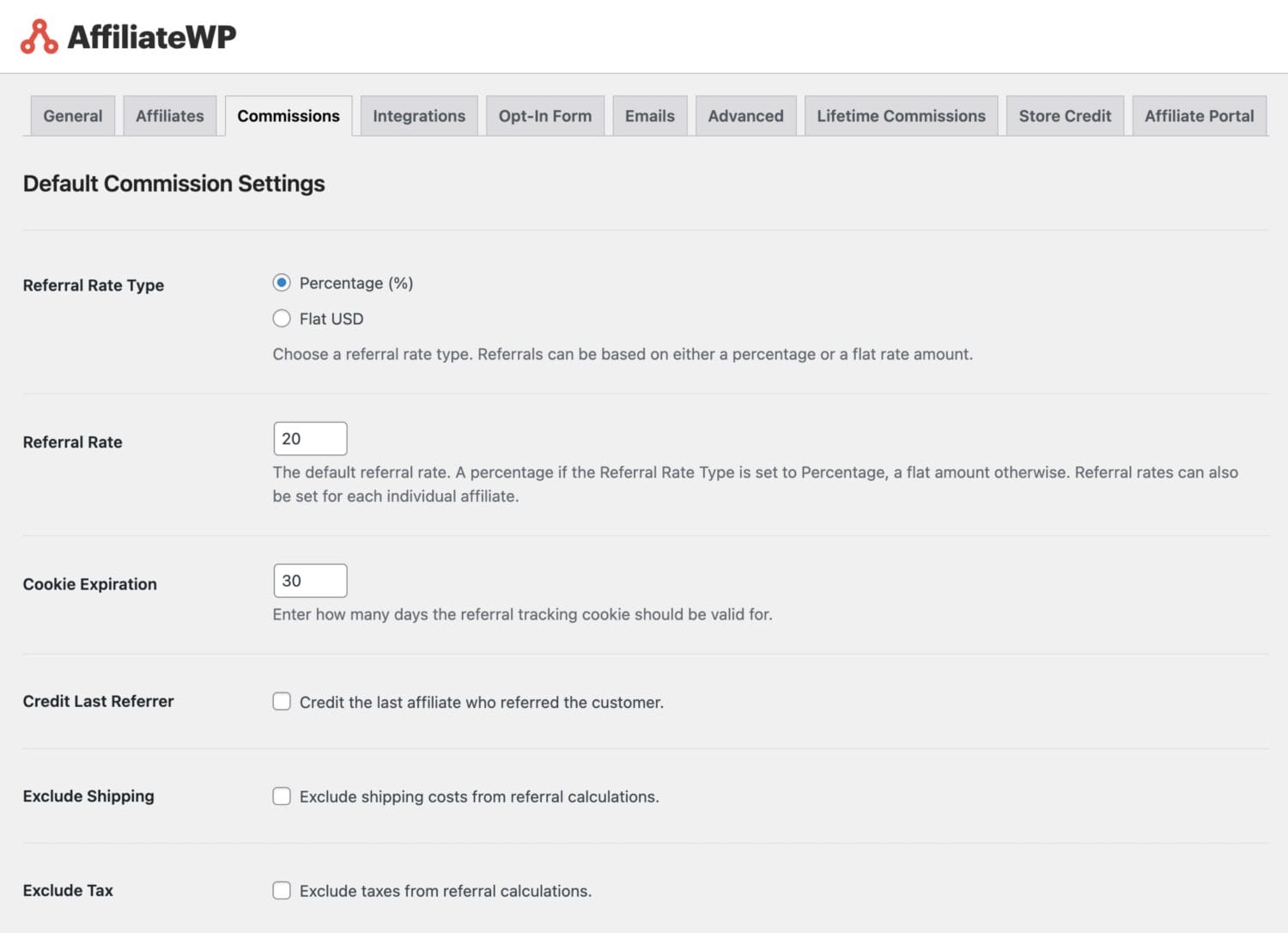Viewport: 1288px width, 933px height.
Task: Select the Store Credit tab
Action: [x=1066, y=116]
